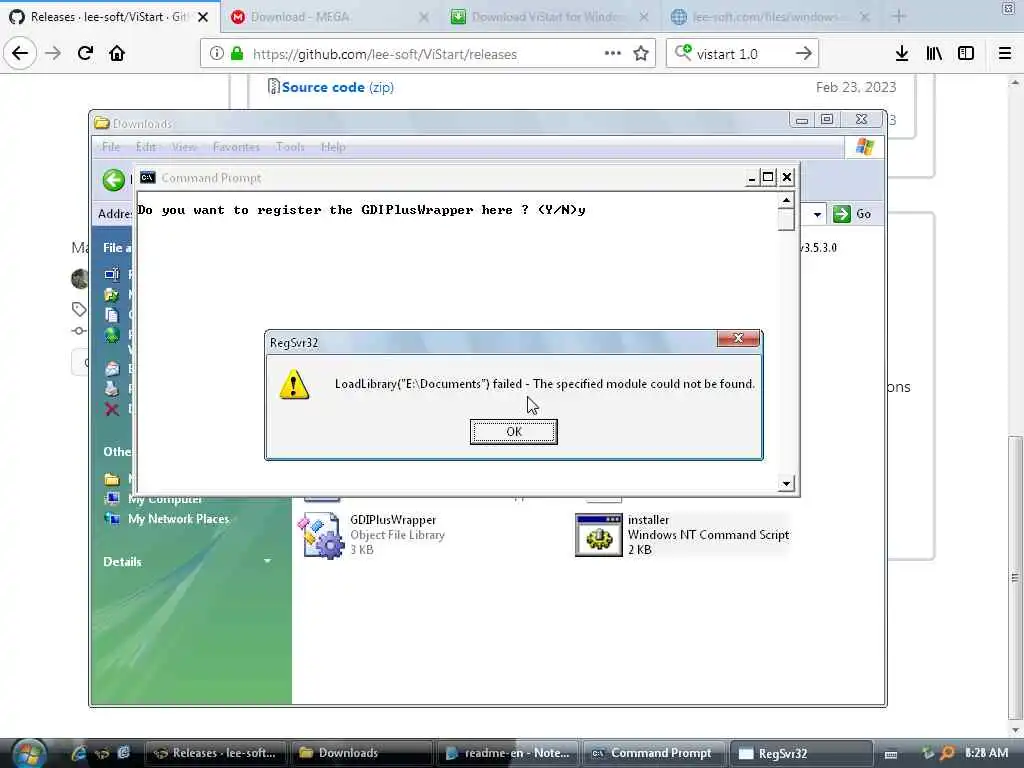Screen dimensions: 1024x768
Task: Close the Releases lee-soft/ViStart tab
Action: coord(203,17)
